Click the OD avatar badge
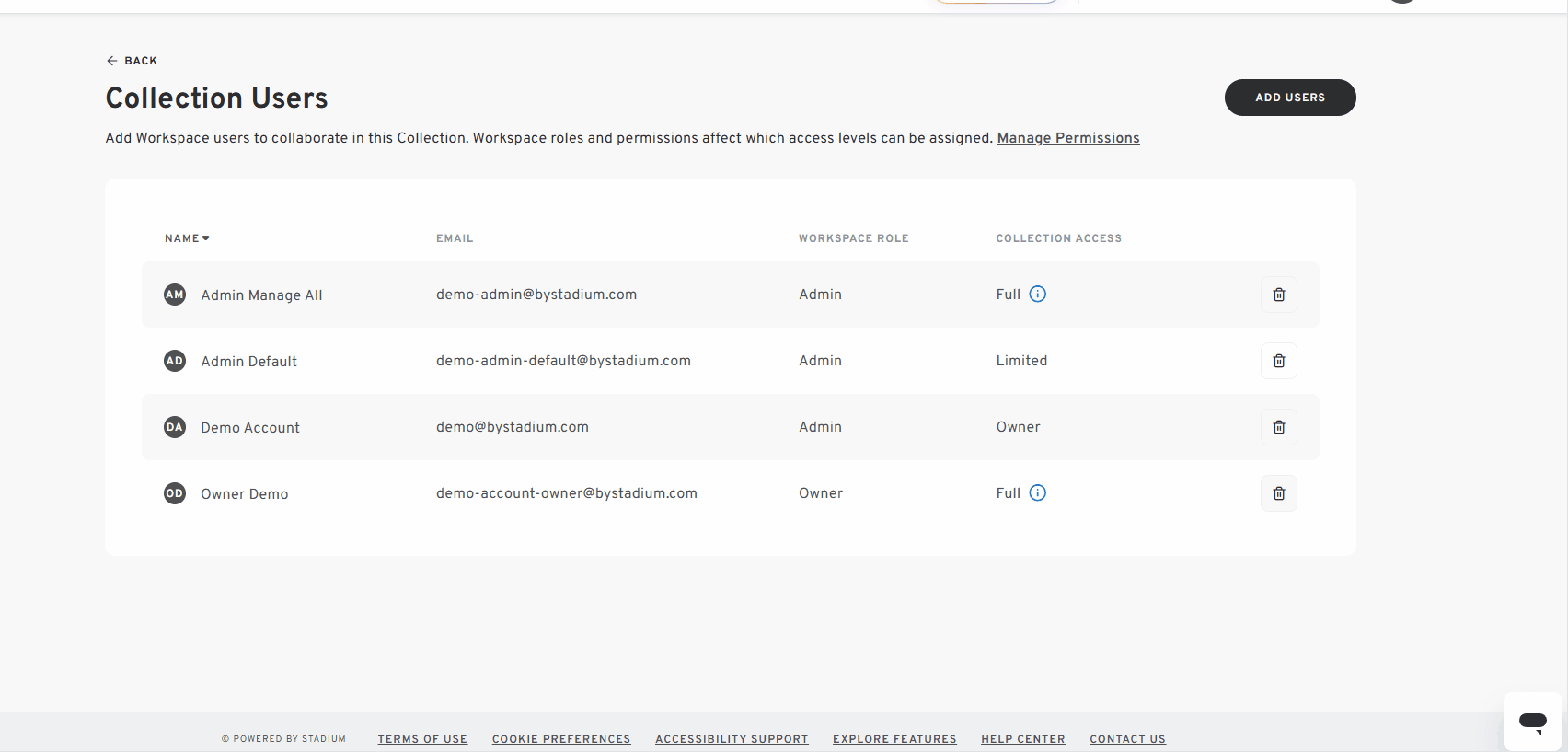 [x=175, y=493]
